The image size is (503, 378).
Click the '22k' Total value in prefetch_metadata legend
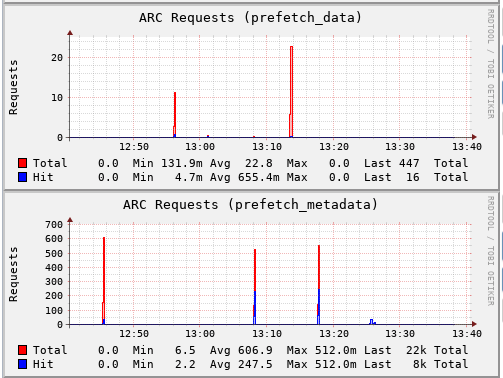click(x=416, y=350)
